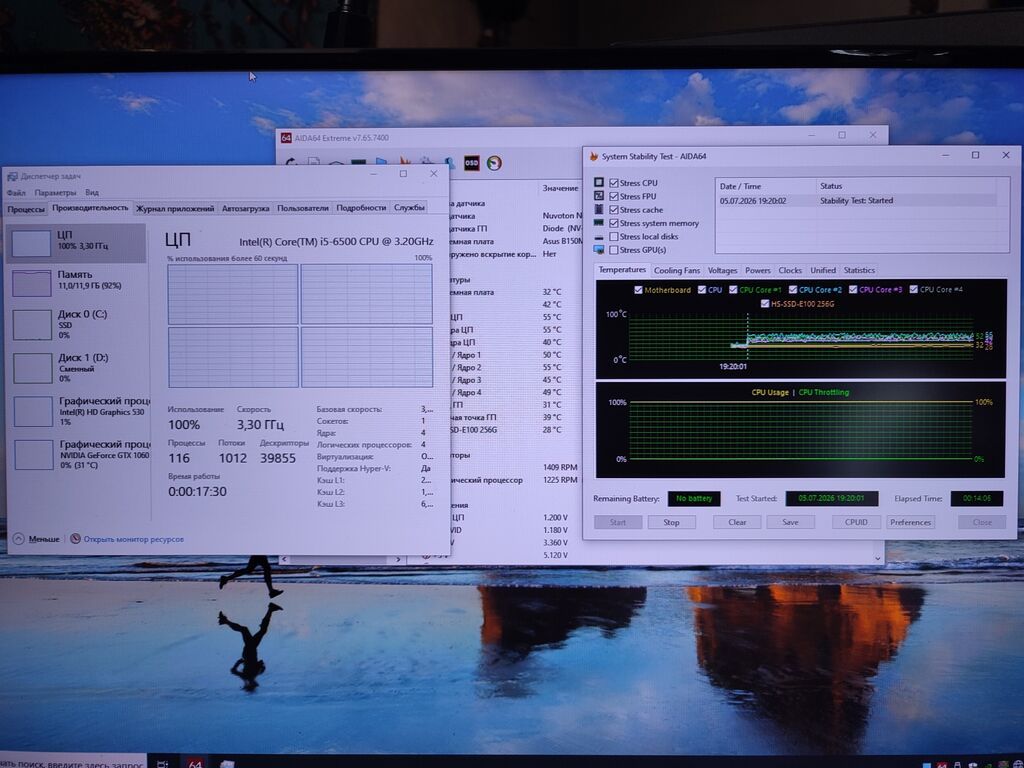Open the Вид menu in Task Manager
The height and width of the screenshot is (768, 1024).
(x=92, y=193)
